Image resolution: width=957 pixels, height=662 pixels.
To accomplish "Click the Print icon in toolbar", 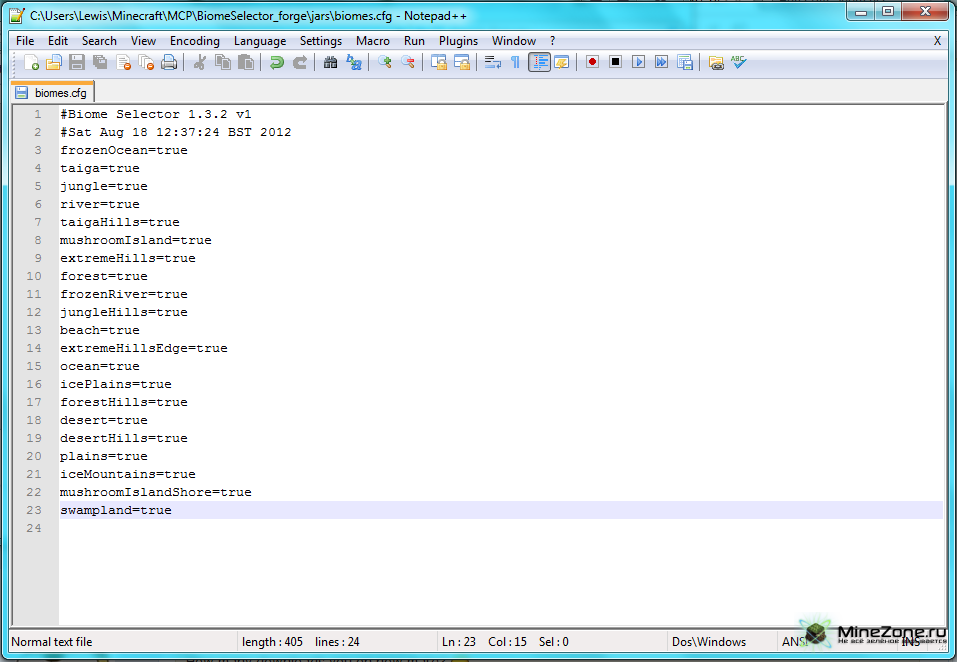I will pyautogui.click(x=169, y=63).
